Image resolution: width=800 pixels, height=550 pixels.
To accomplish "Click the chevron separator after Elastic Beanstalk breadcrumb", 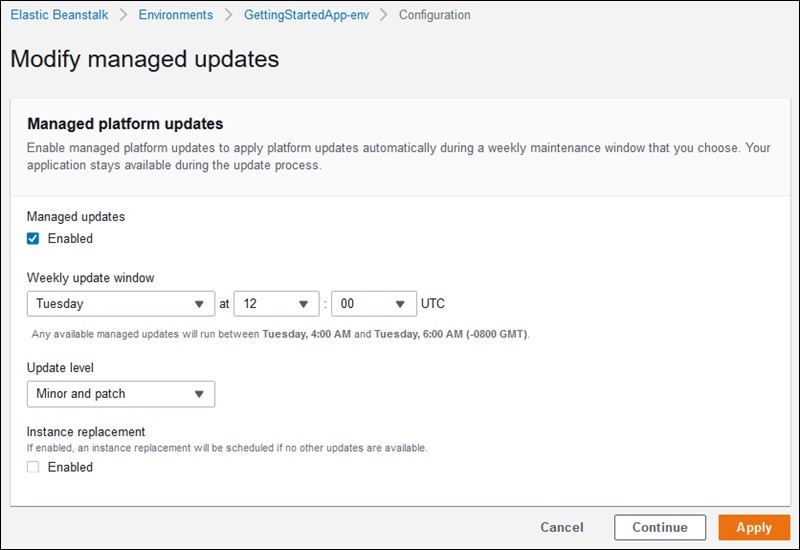I will pyautogui.click(x=124, y=15).
